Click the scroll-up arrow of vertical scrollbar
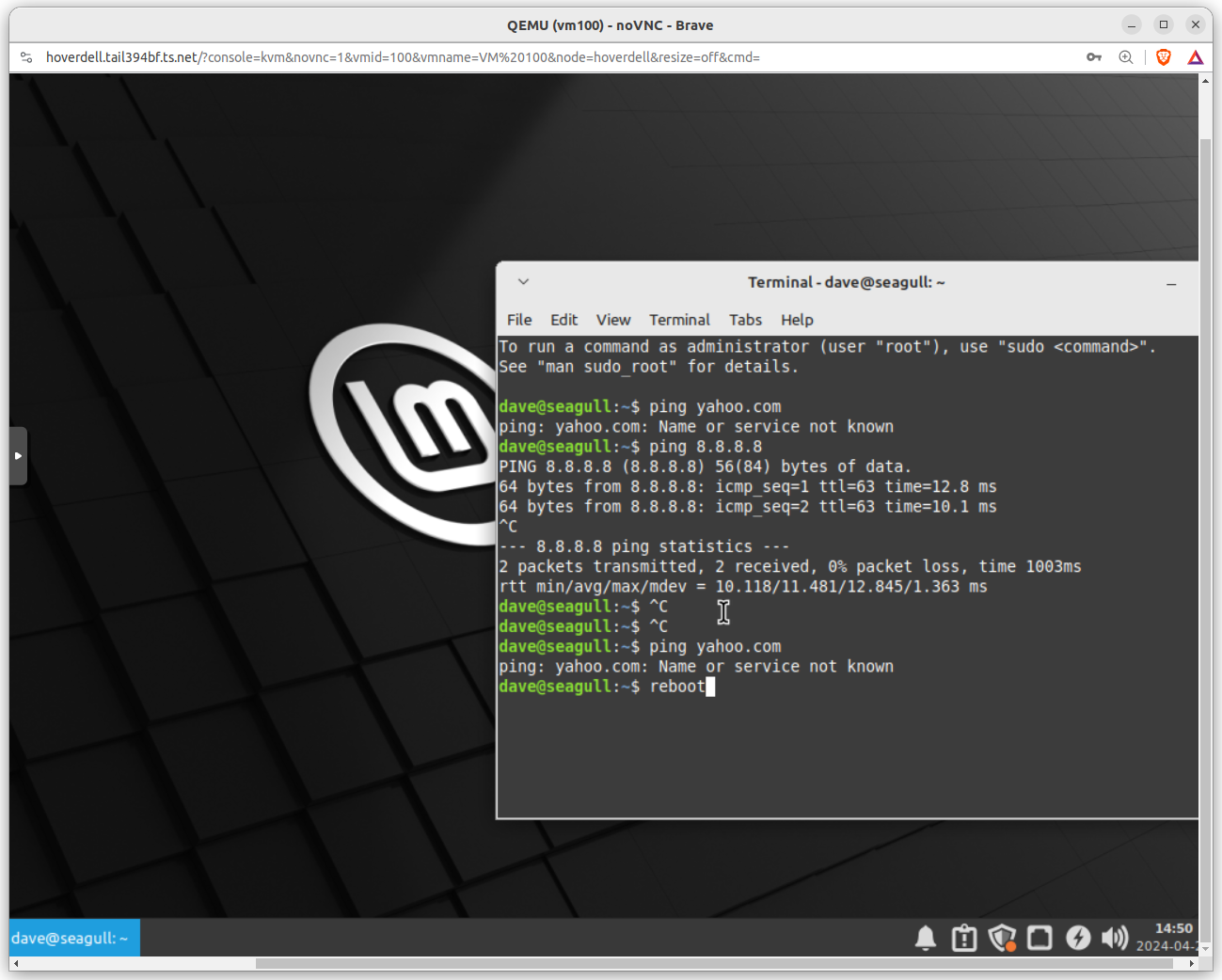The height and width of the screenshot is (980, 1222). click(1205, 81)
